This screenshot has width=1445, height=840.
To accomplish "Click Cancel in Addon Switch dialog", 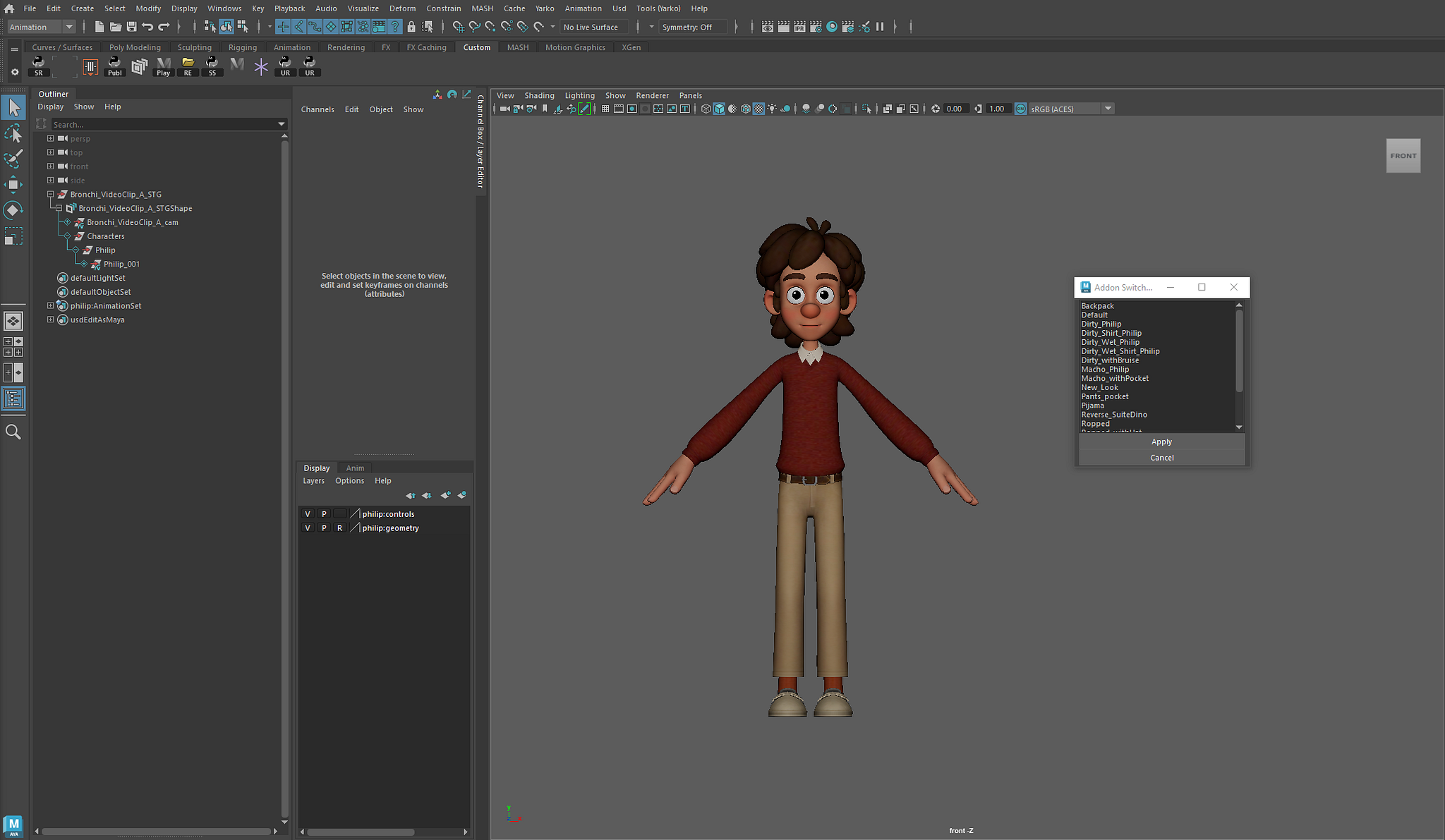I will [1161, 458].
